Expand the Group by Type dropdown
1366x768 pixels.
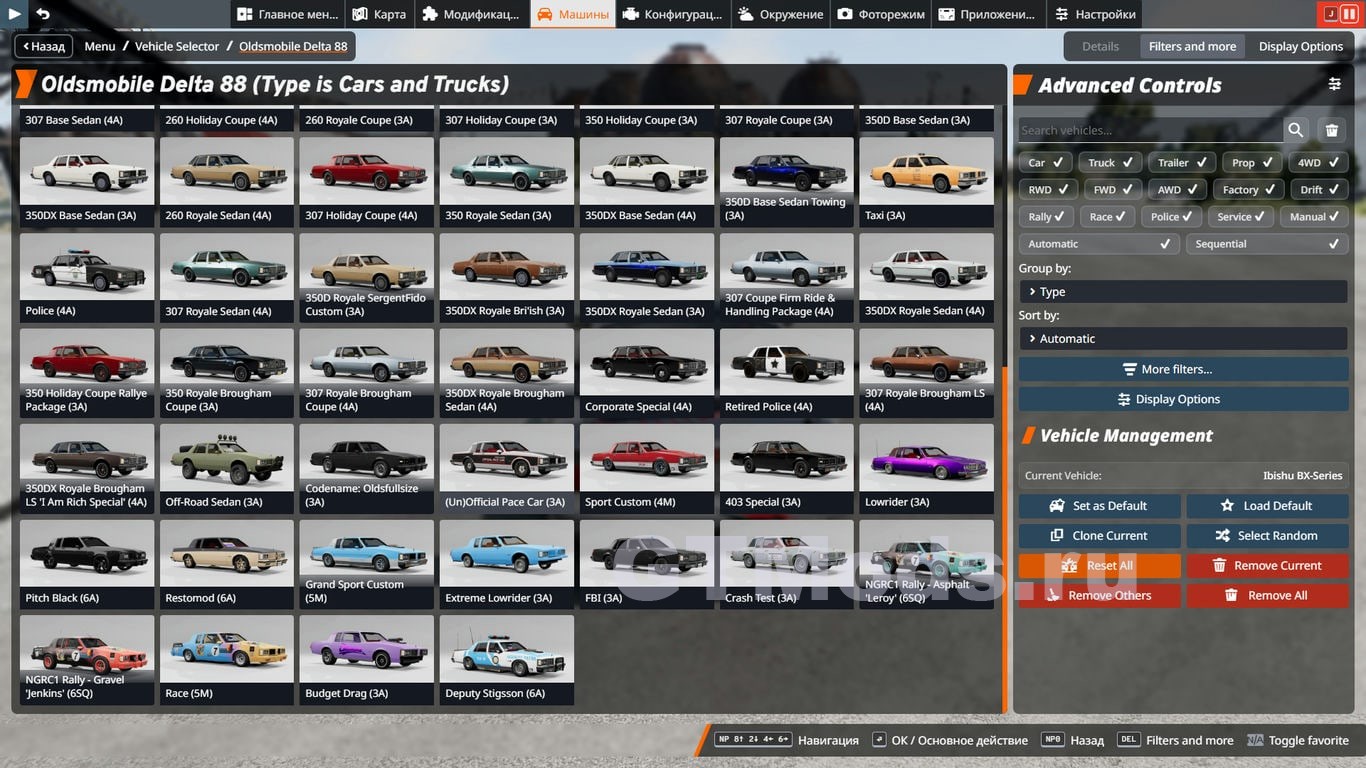[x=1182, y=292]
